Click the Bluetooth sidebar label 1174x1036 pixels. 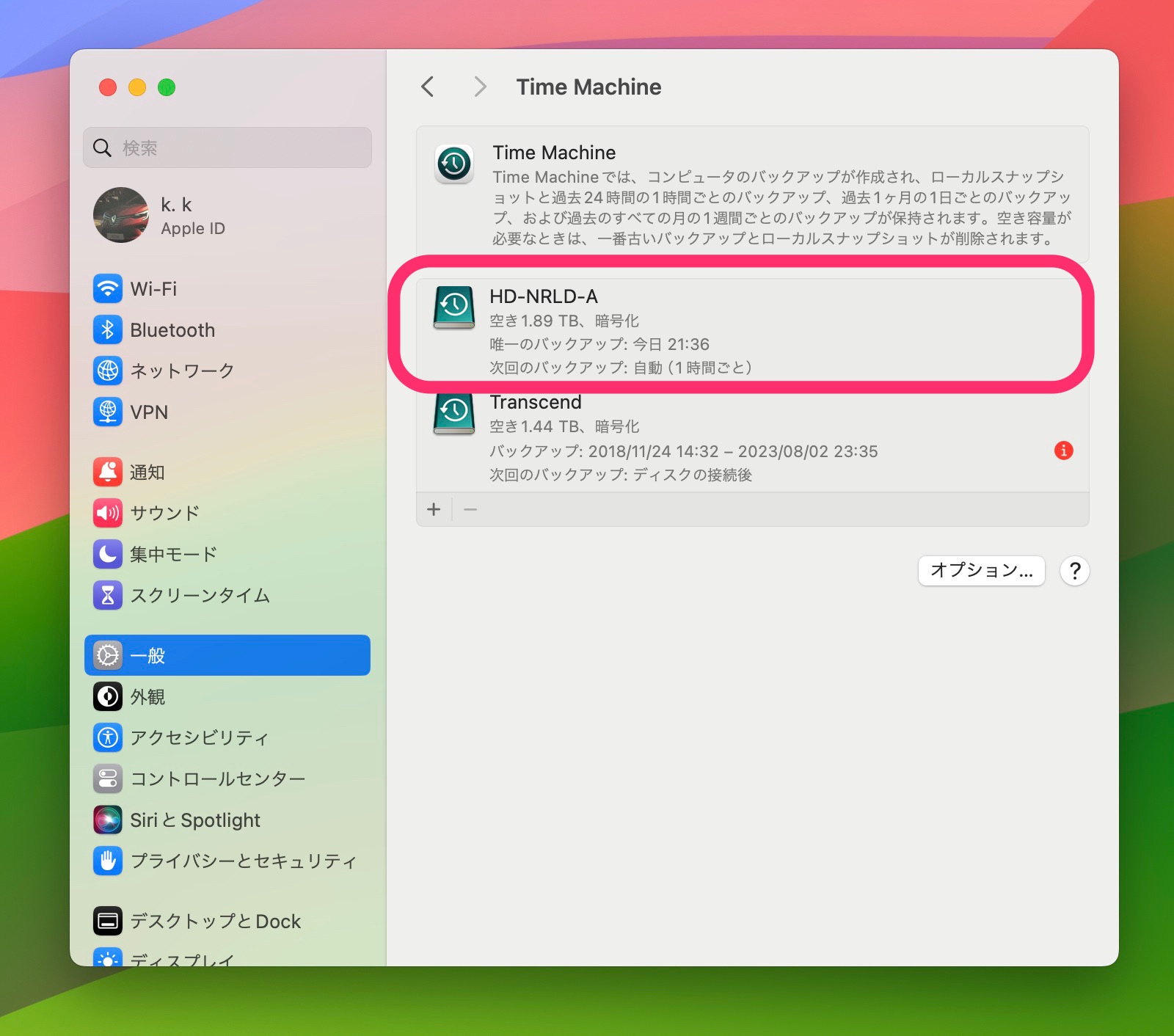(x=172, y=330)
